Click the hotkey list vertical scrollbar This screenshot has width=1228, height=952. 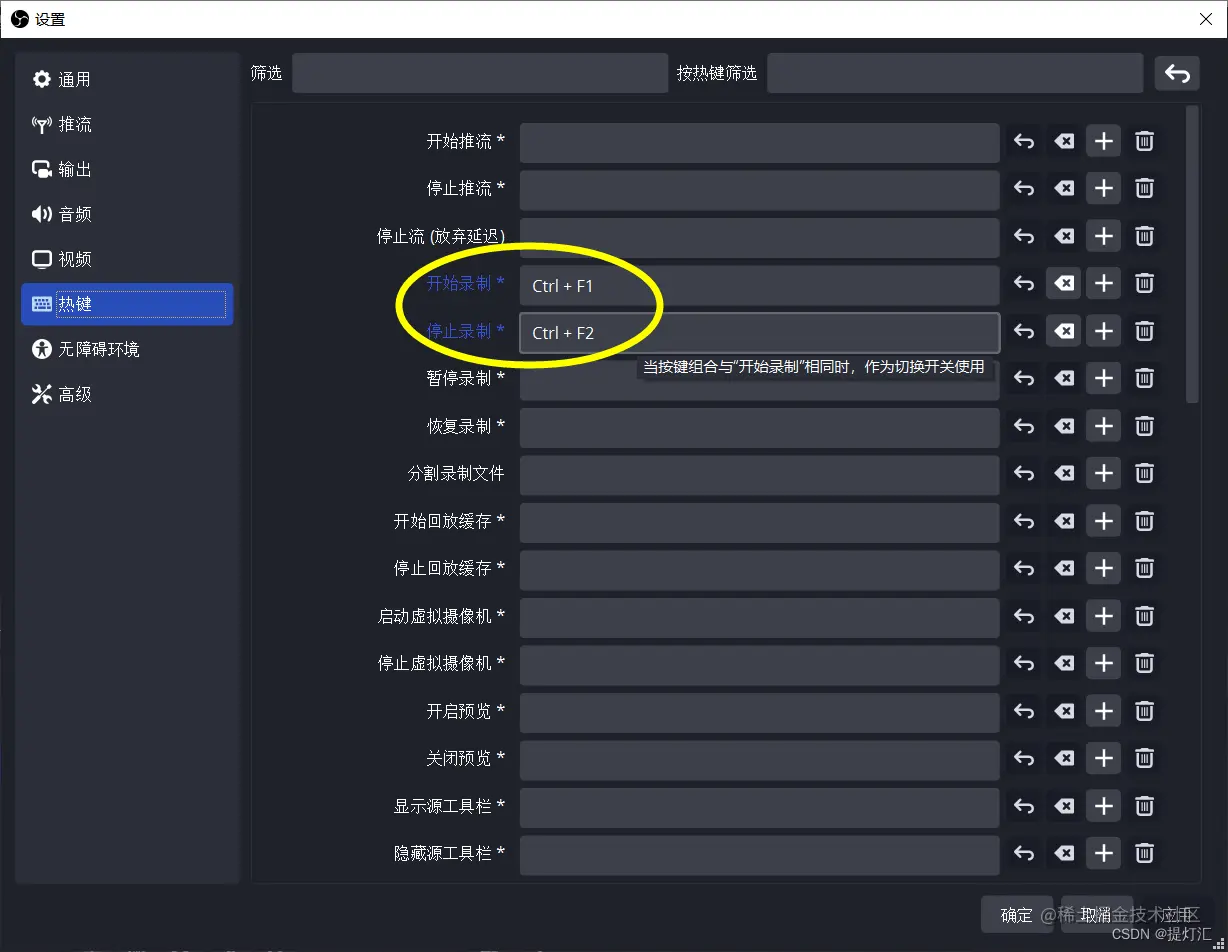[1192, 254]
